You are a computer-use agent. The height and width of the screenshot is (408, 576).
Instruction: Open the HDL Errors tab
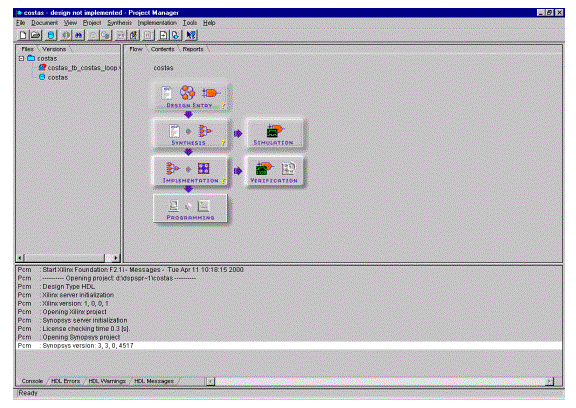pos(65,381)
